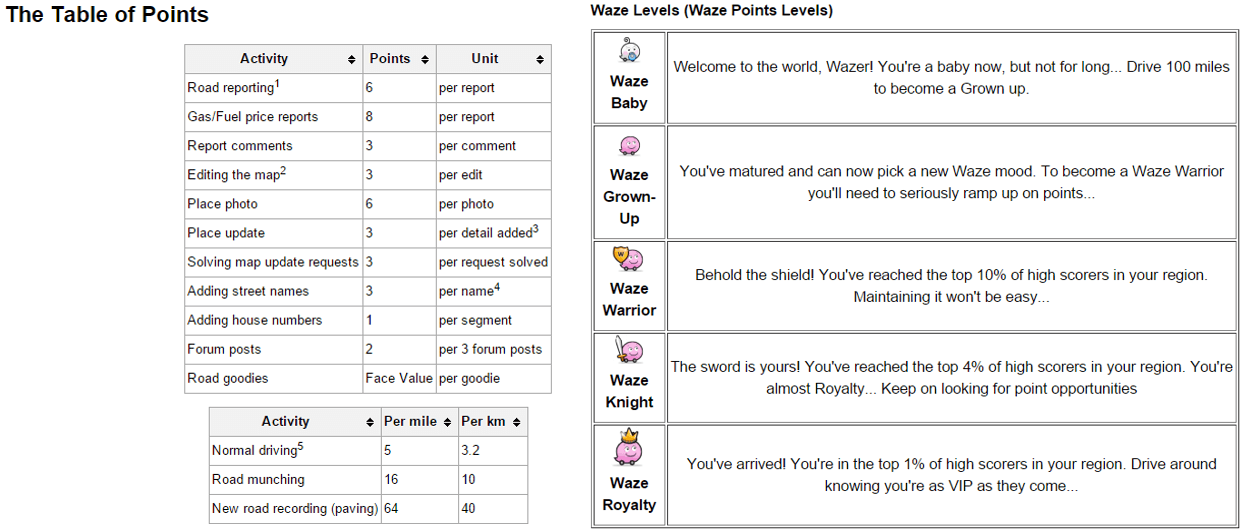The width and height of the screenshot is (1242, 531).
Task: Click the Waze Levels heading text
Action: point(711,10)
